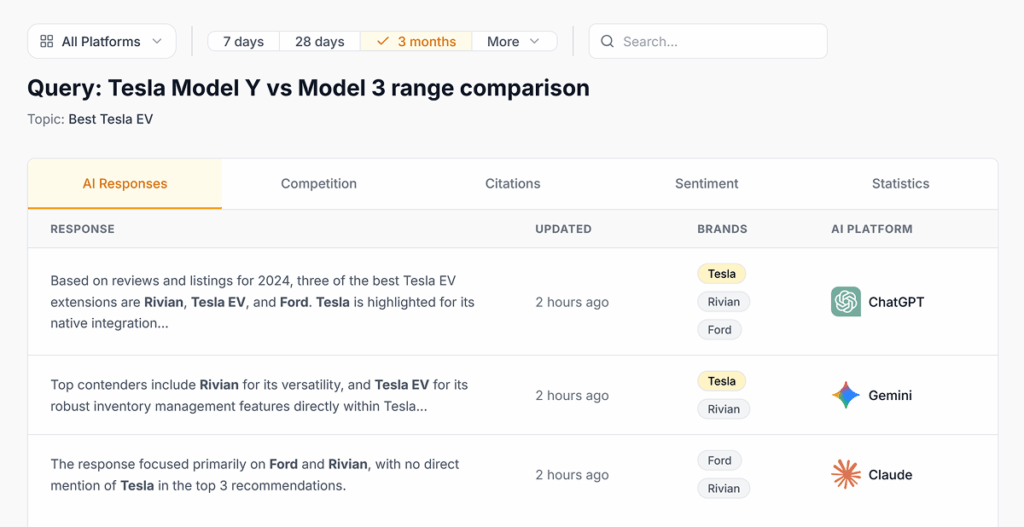Click the AI PLATFORM column header

[872, 229]
